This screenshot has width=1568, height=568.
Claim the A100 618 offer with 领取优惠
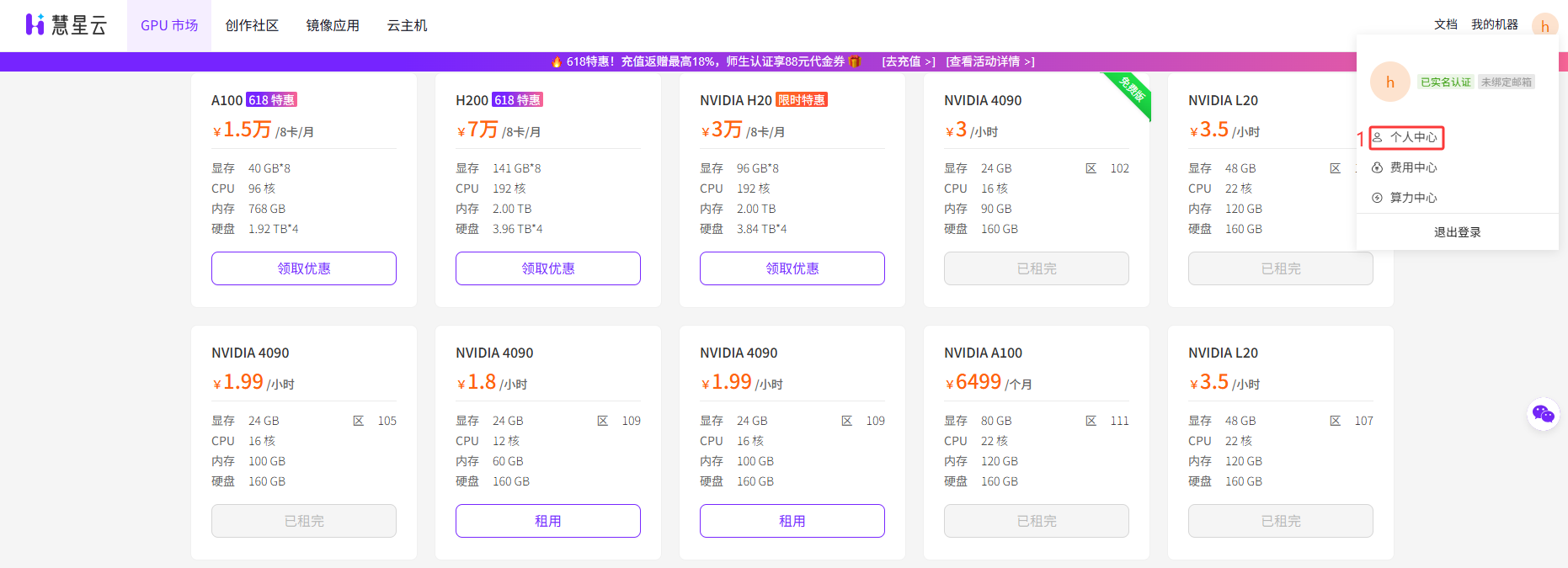304,268
